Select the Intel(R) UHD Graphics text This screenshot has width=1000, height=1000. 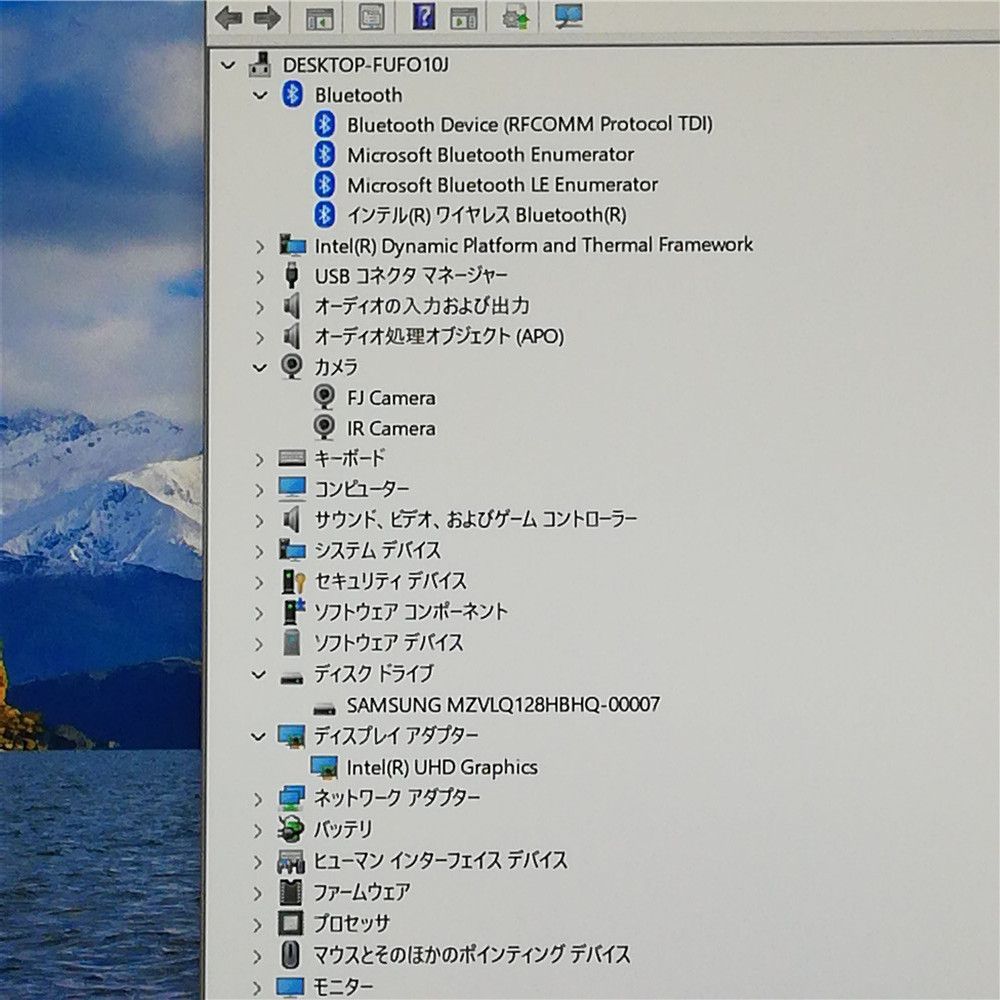point(442,768)
